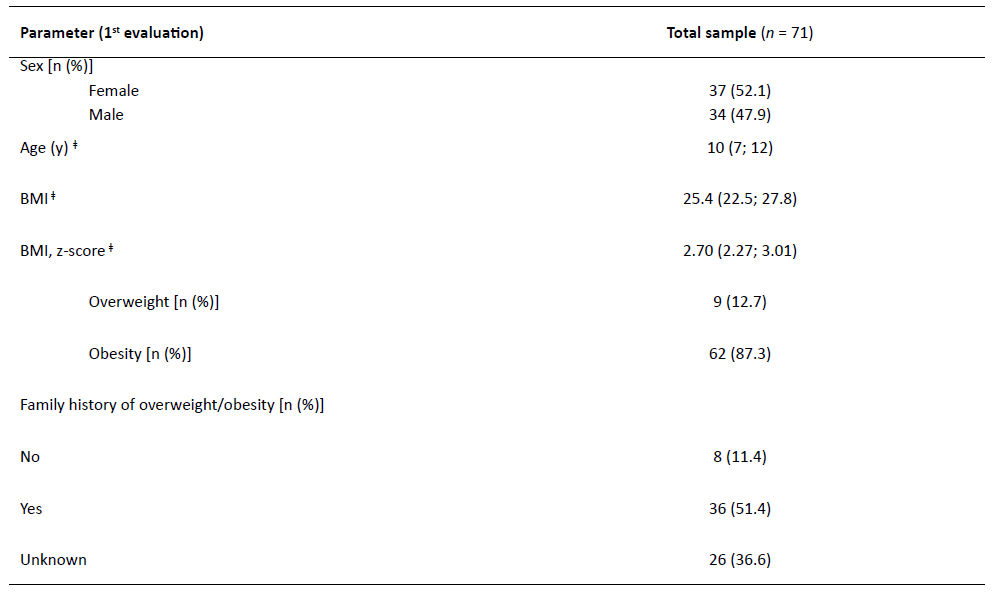Select the "Female" row label
Image resolution: width=996 pixels, height=596 pixels.
coord(113,91)
